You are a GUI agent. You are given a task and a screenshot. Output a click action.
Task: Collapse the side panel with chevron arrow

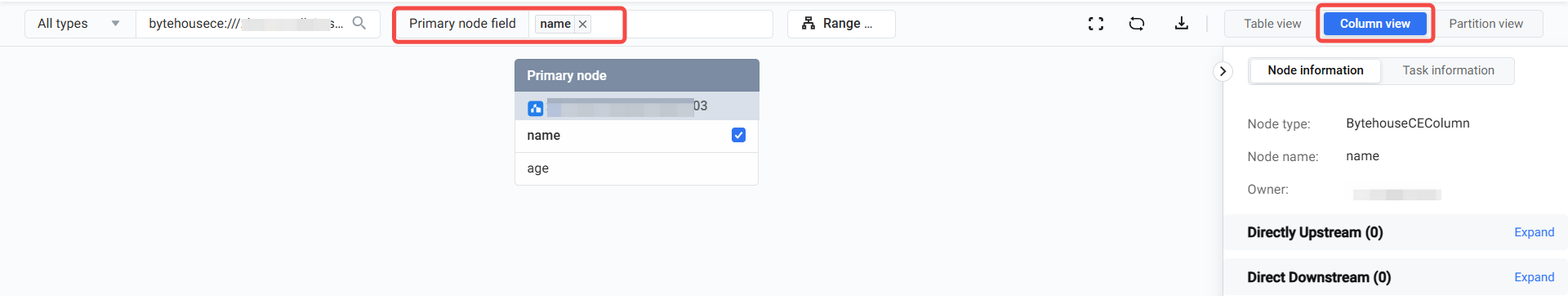click(x=1223, y=71)
